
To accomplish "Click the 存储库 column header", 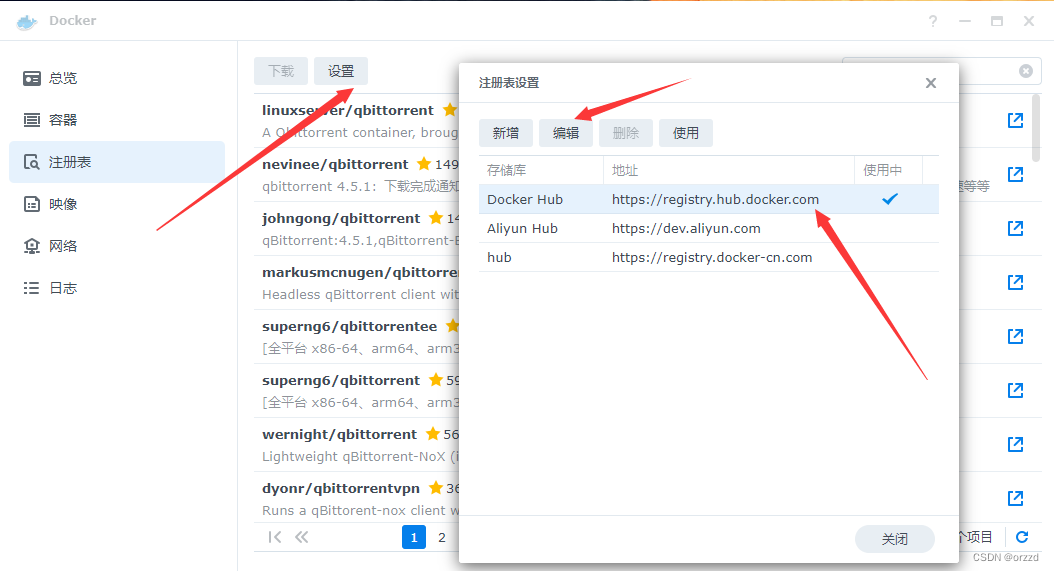I will click(x=541, y=170).
